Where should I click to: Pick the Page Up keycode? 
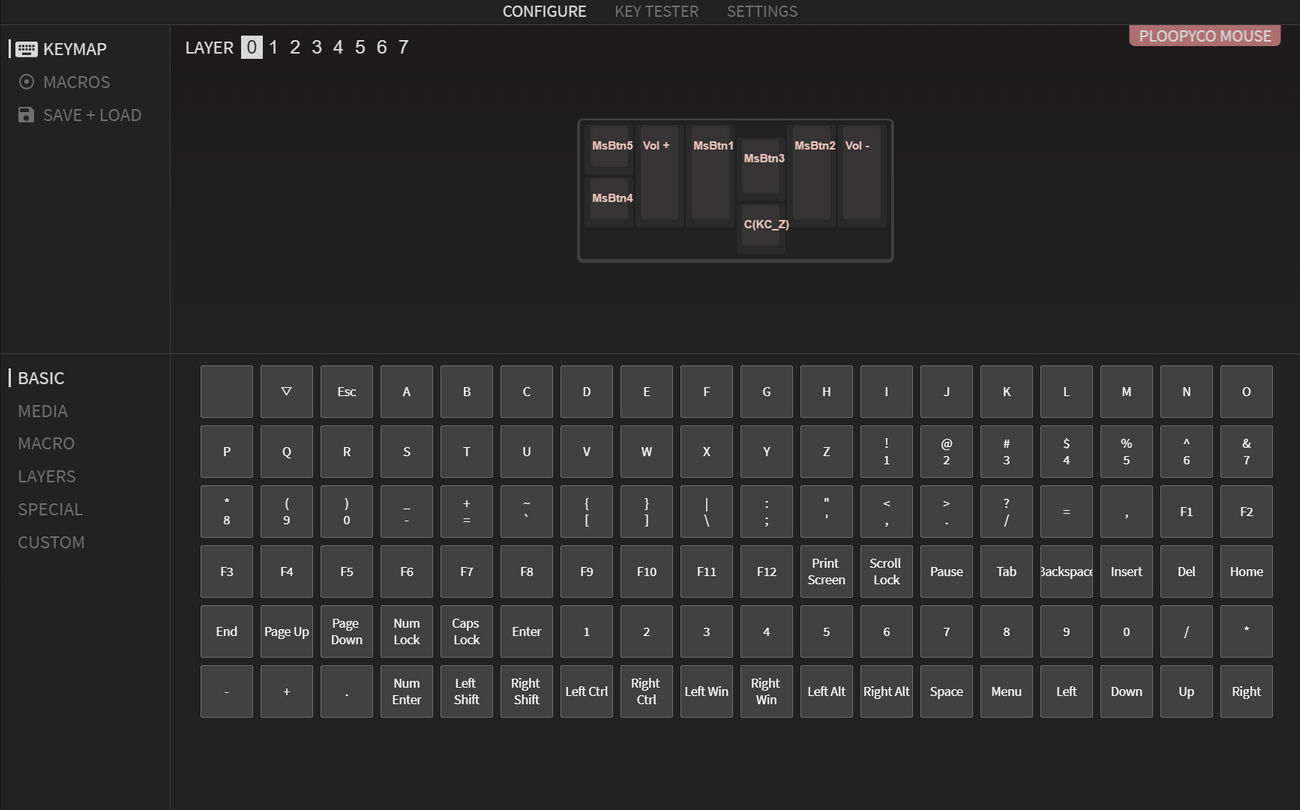286,631
